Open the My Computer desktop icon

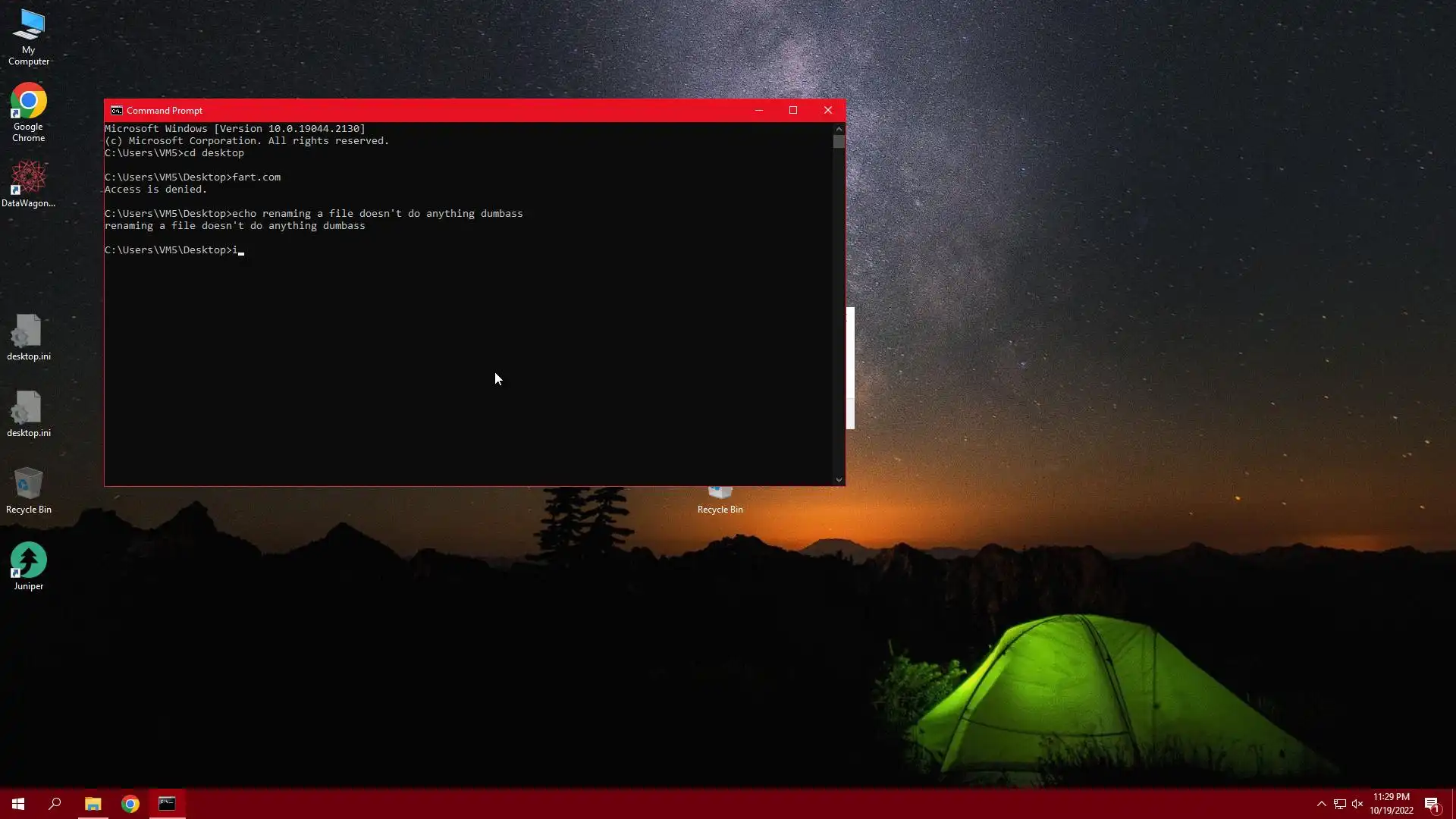coord(28,36)
